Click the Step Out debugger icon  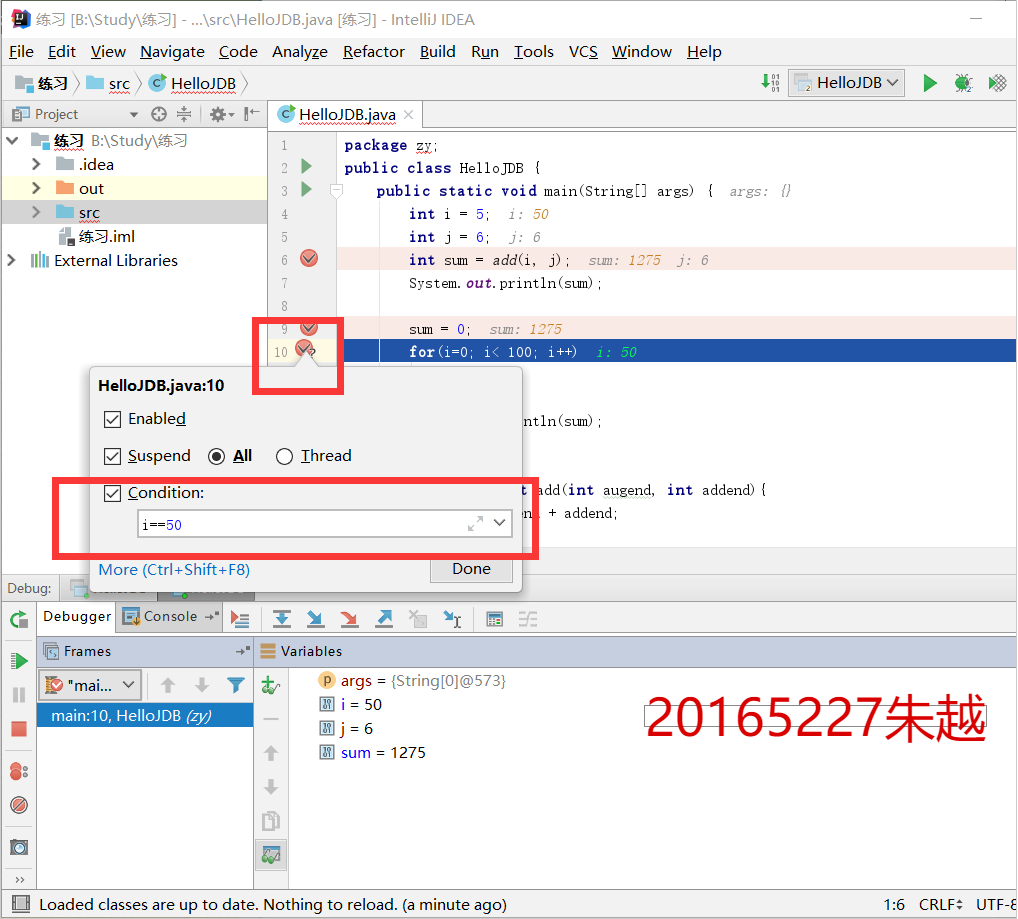pos(384,619)
